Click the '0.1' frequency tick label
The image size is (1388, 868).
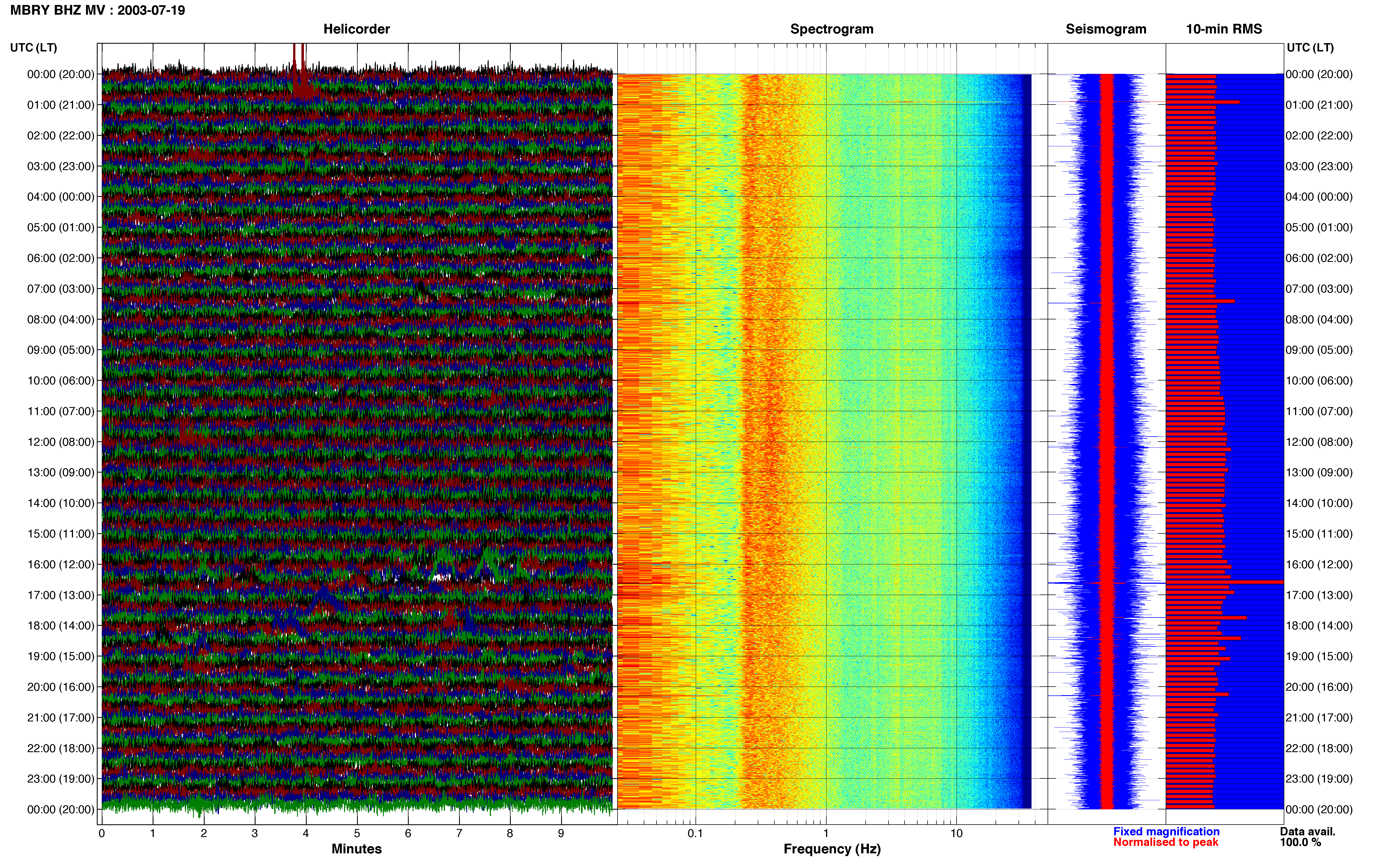click(695, 833)
